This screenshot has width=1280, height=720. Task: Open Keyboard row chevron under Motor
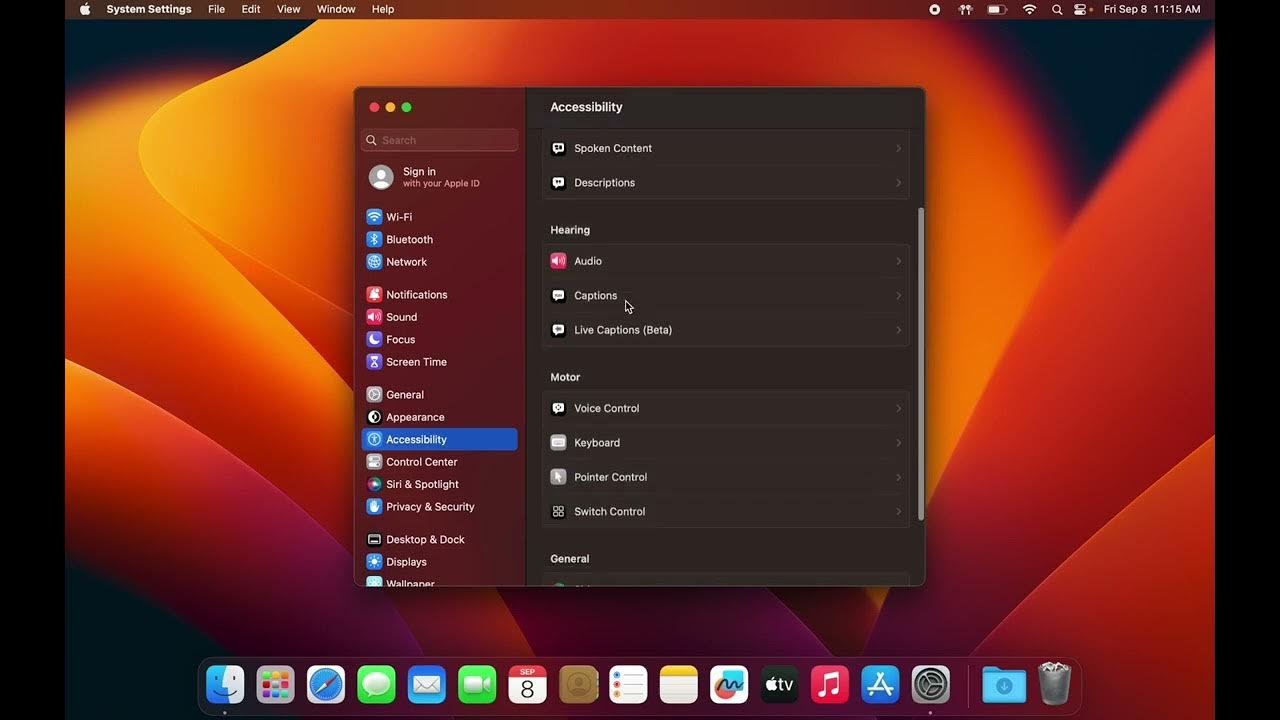(898, 443)
